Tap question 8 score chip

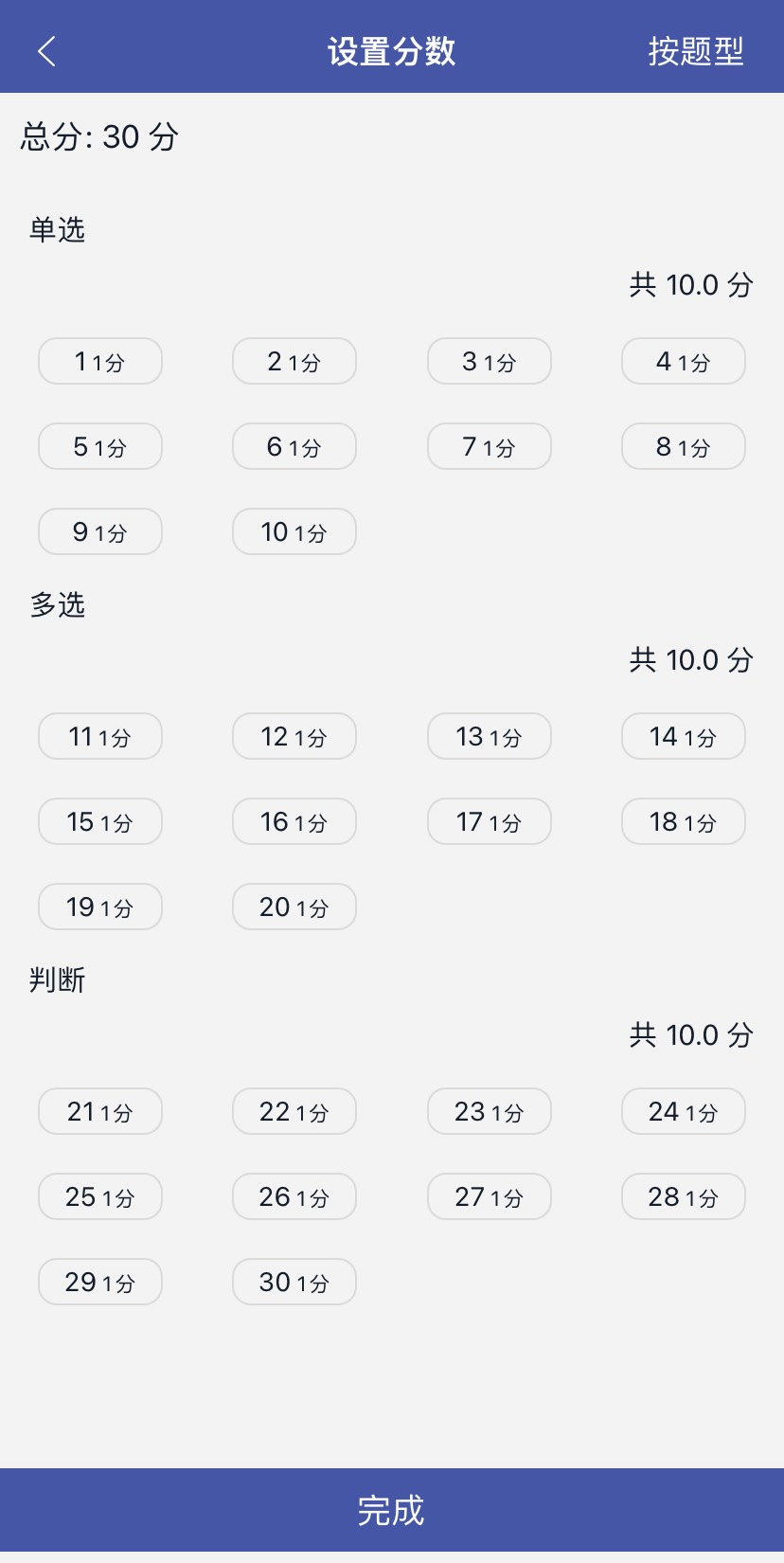coord(683,446)
